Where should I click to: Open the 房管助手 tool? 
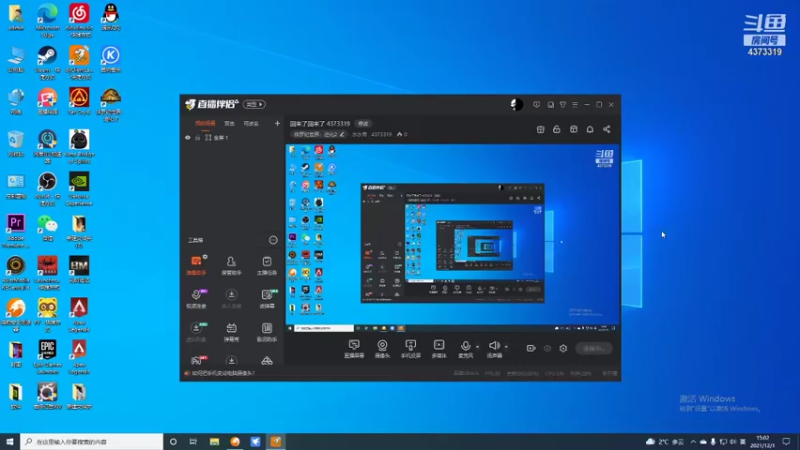click(x=231, y=265)
